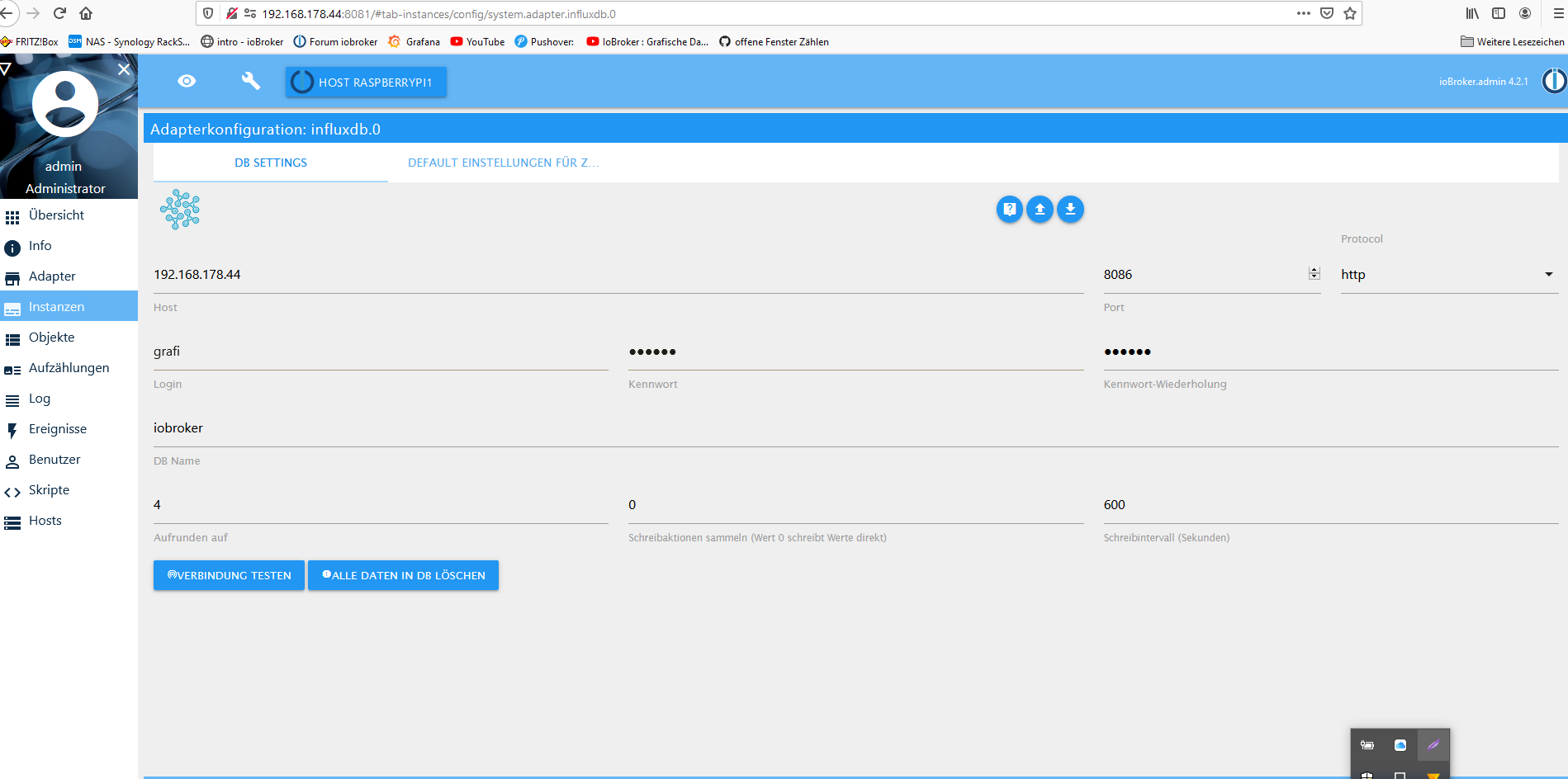The image size is (1568, 779).
Task: Open Übersicht in the sidebar
Action: 69,215
